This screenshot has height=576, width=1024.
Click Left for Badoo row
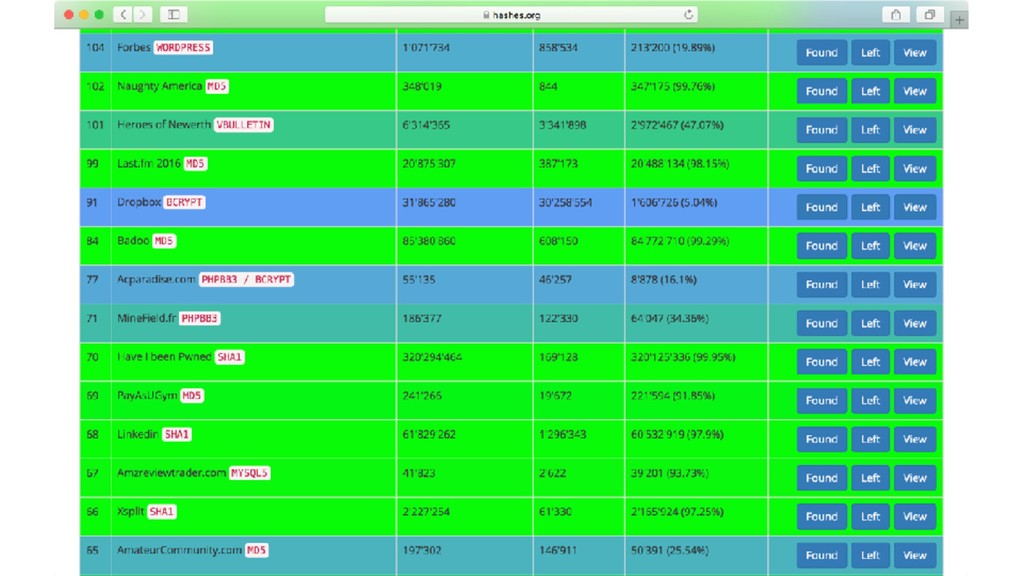870,246
